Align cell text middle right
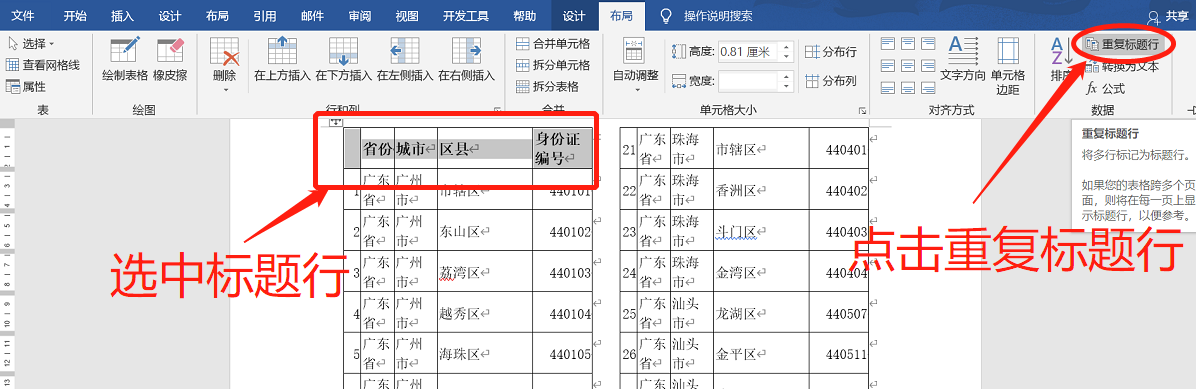 (x=928, y=65)
